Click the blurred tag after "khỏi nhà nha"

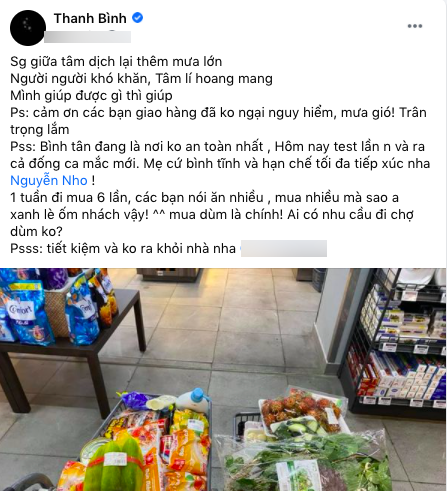[284, 248]
